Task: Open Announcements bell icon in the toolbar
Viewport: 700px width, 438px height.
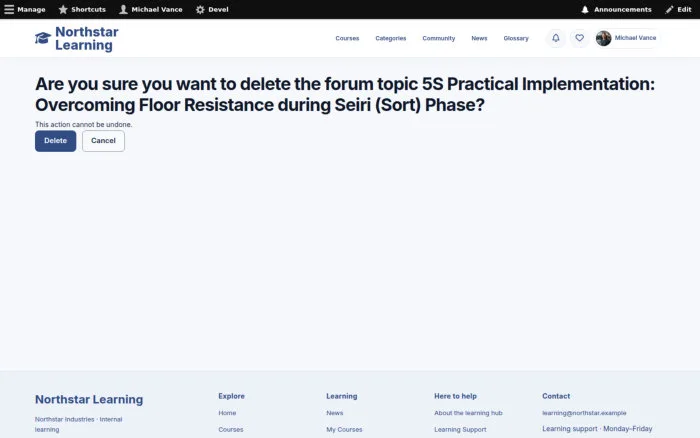Action: coord(585,9)
